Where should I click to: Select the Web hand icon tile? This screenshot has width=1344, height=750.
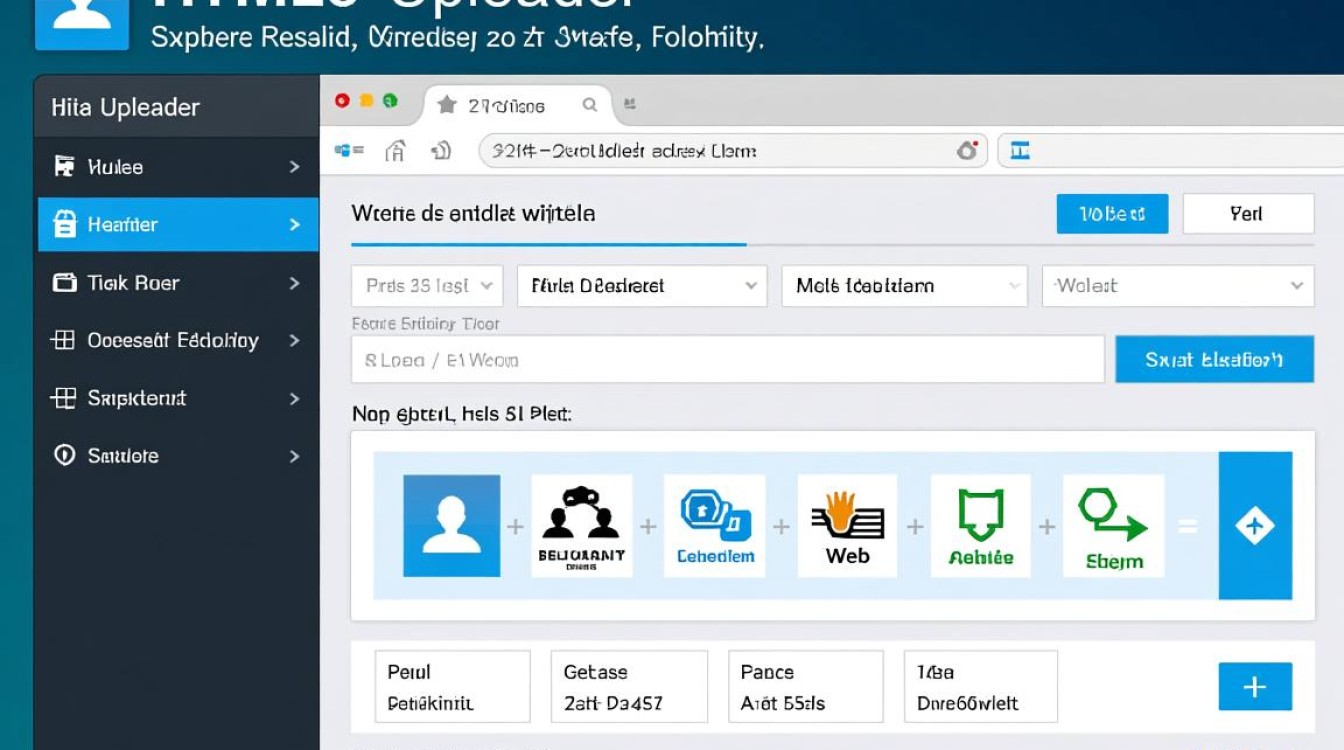[847, 526]
